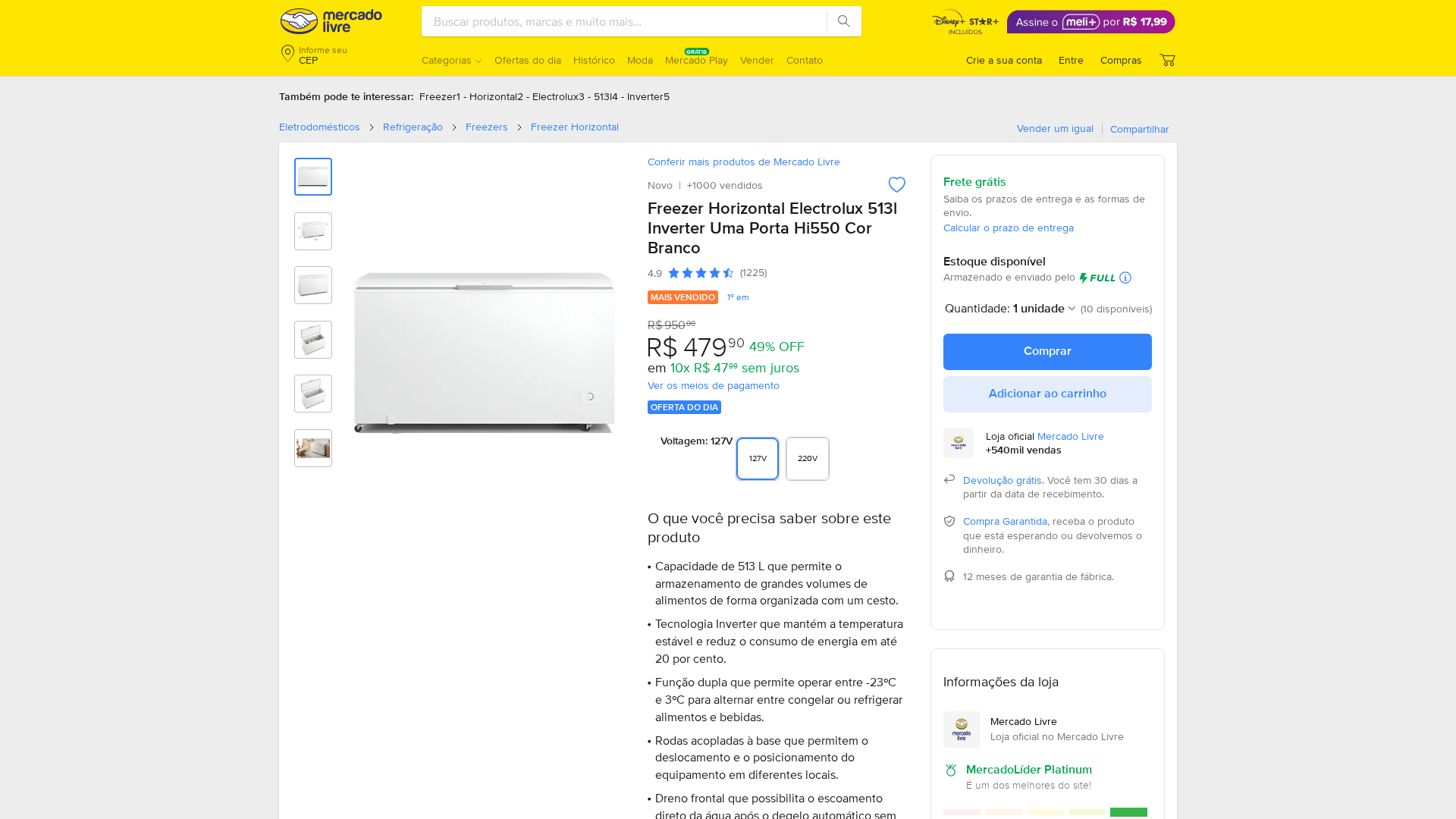Open the shopping cart icon

1167,60
